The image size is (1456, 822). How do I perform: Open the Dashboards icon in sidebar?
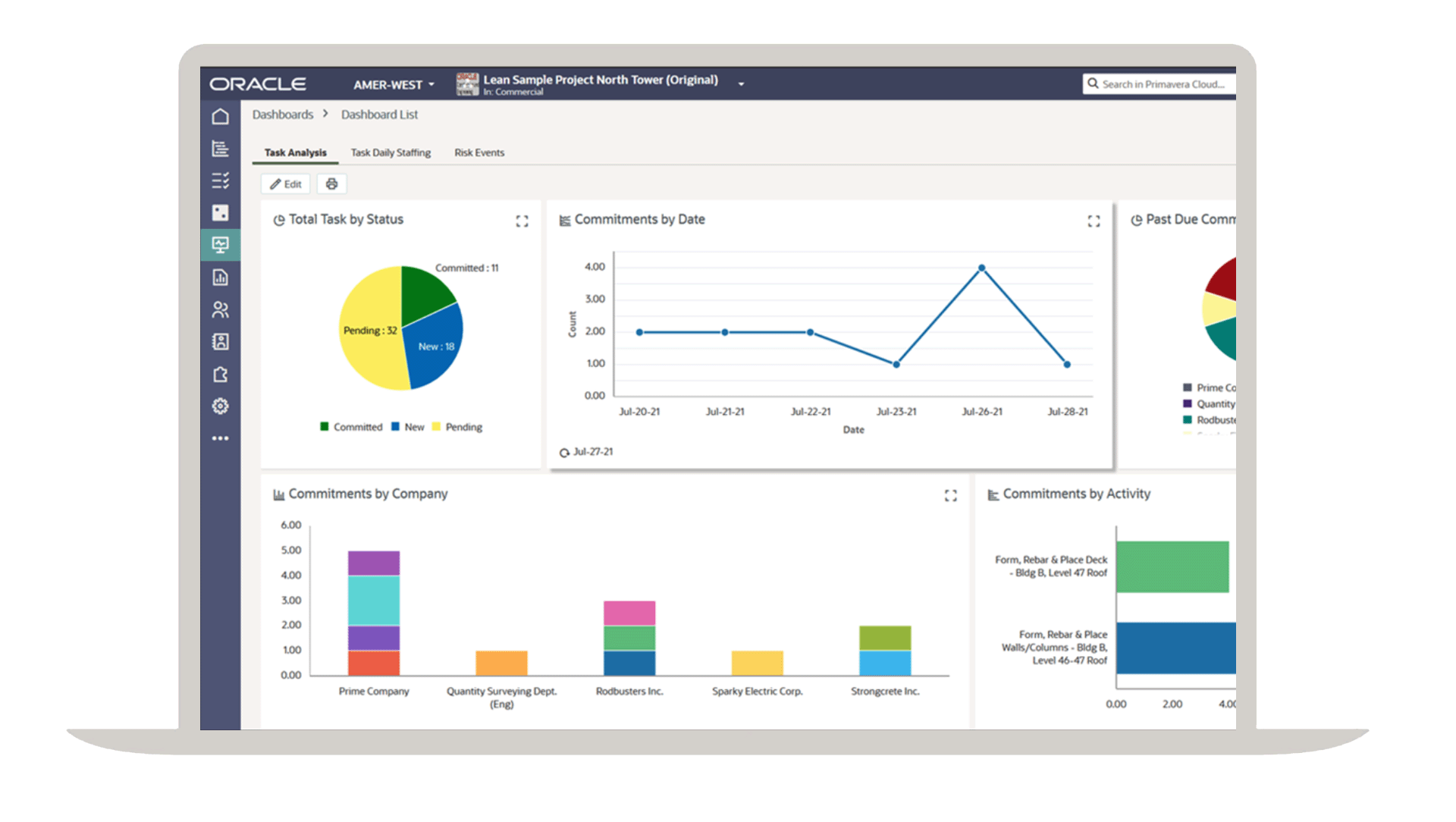220,245
